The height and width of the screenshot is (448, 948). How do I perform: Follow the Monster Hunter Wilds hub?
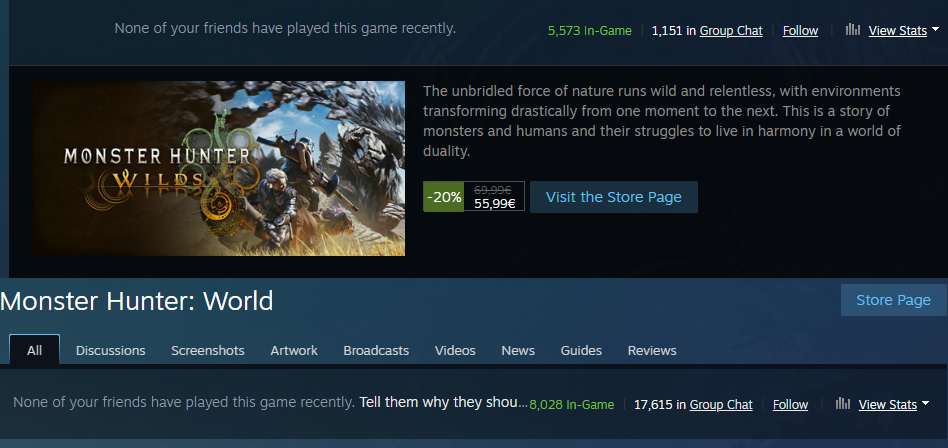tap(800, 30)
